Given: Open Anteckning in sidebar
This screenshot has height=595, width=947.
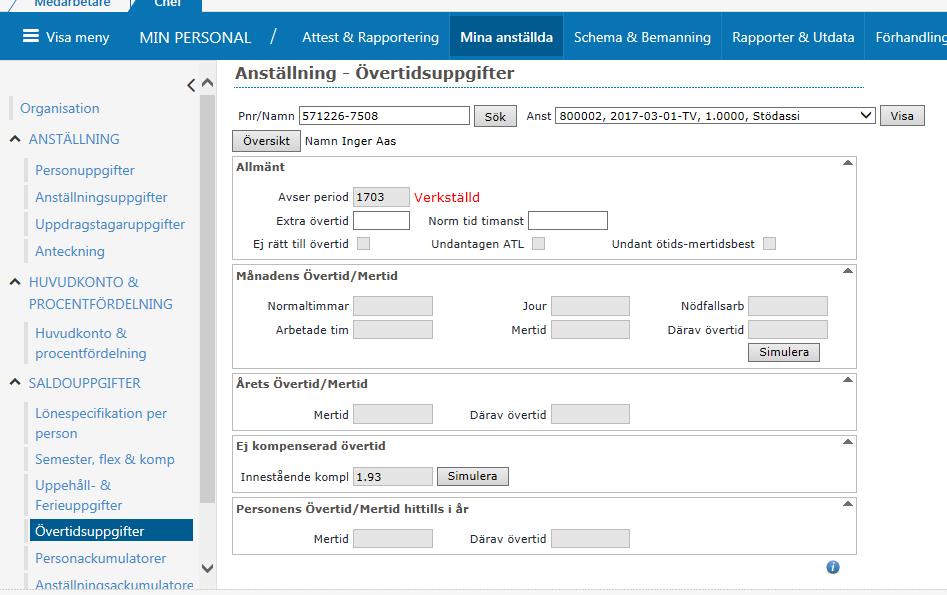Looking at the screenshot, I should pos(69,251).
